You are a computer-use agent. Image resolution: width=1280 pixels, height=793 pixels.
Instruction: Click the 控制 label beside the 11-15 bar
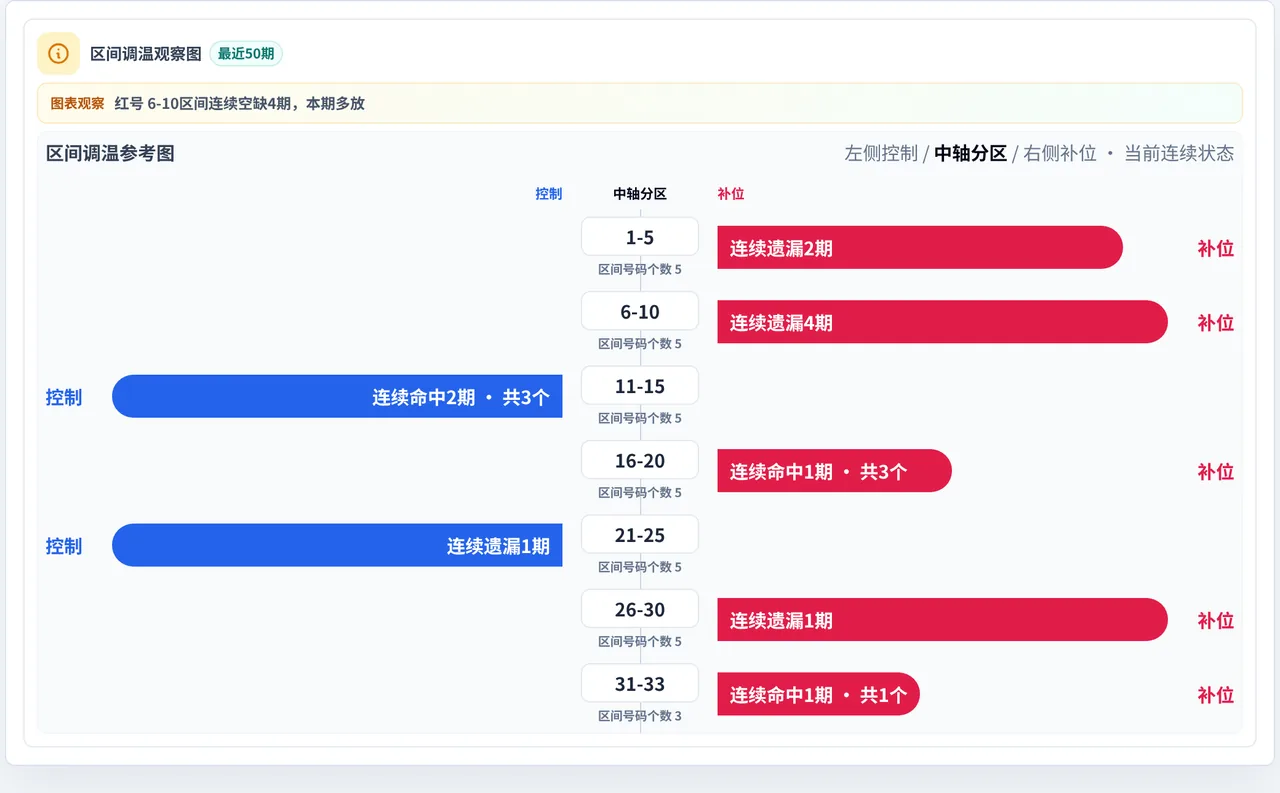pyautogui.click(x=64, y=397)
